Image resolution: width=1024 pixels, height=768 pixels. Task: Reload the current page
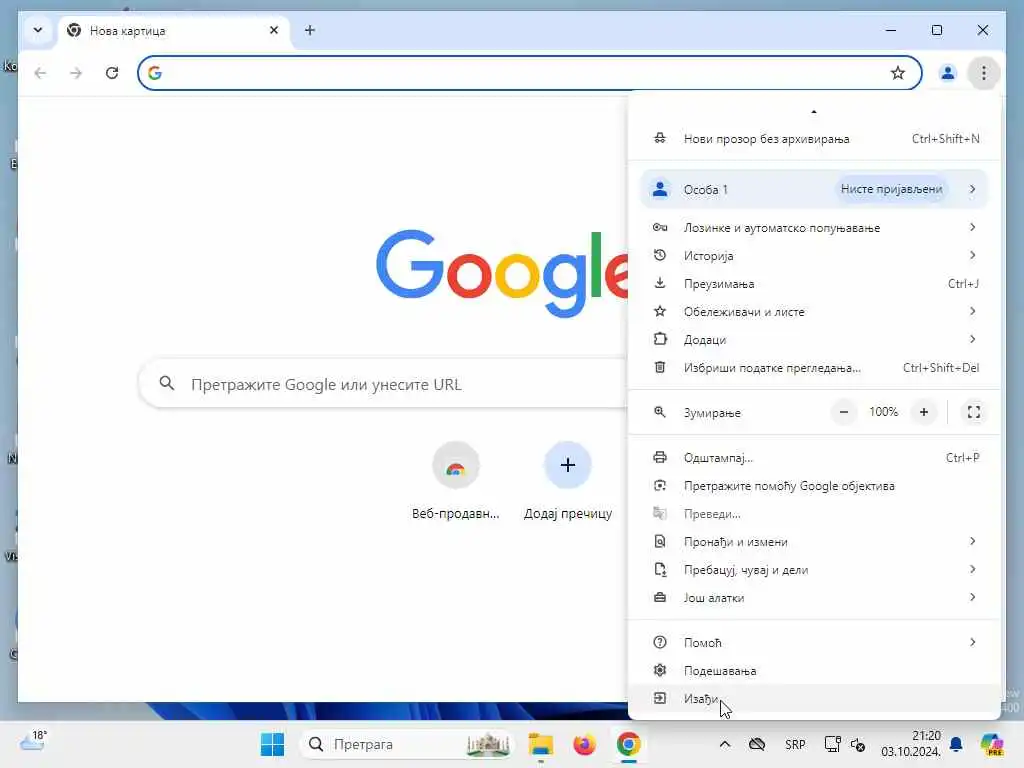pyautogui.click(x=112, y=73)
